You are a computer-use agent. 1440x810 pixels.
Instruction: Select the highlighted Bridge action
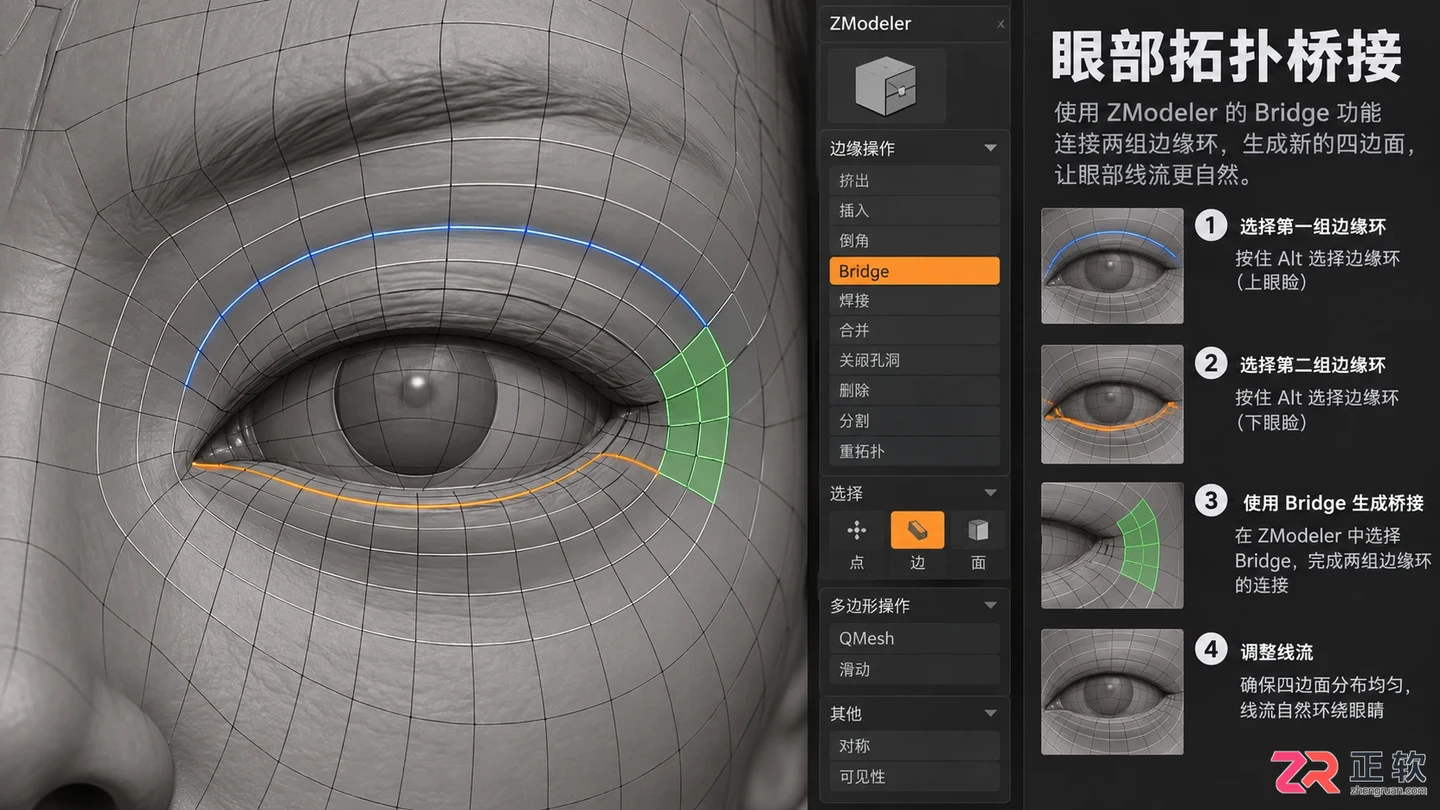pos(914,271)
